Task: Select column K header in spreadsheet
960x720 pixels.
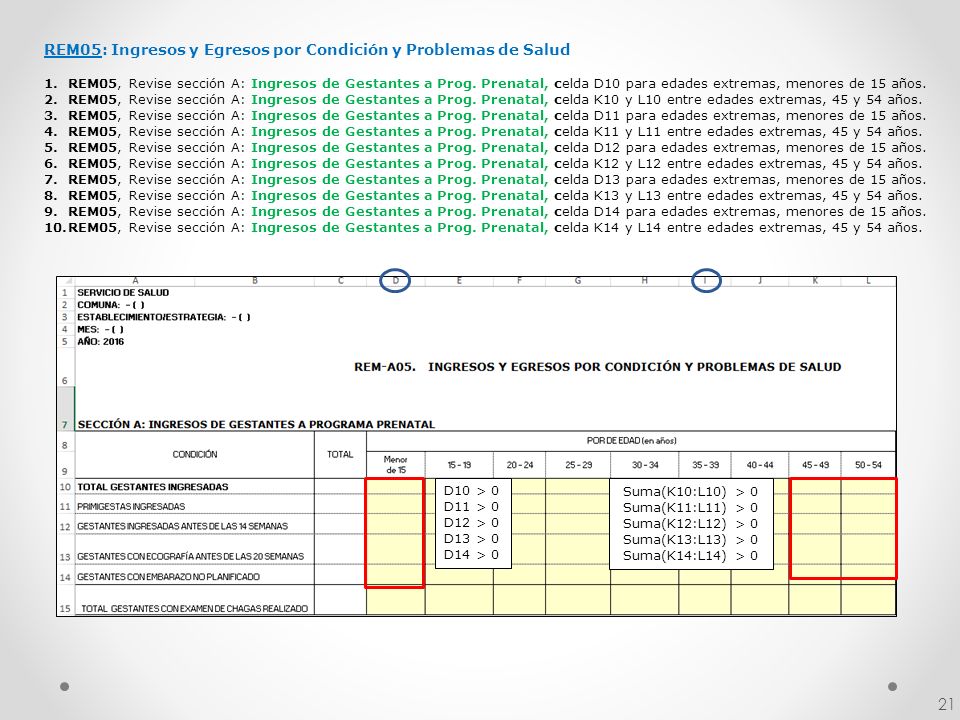Action: tap(815, 281)
